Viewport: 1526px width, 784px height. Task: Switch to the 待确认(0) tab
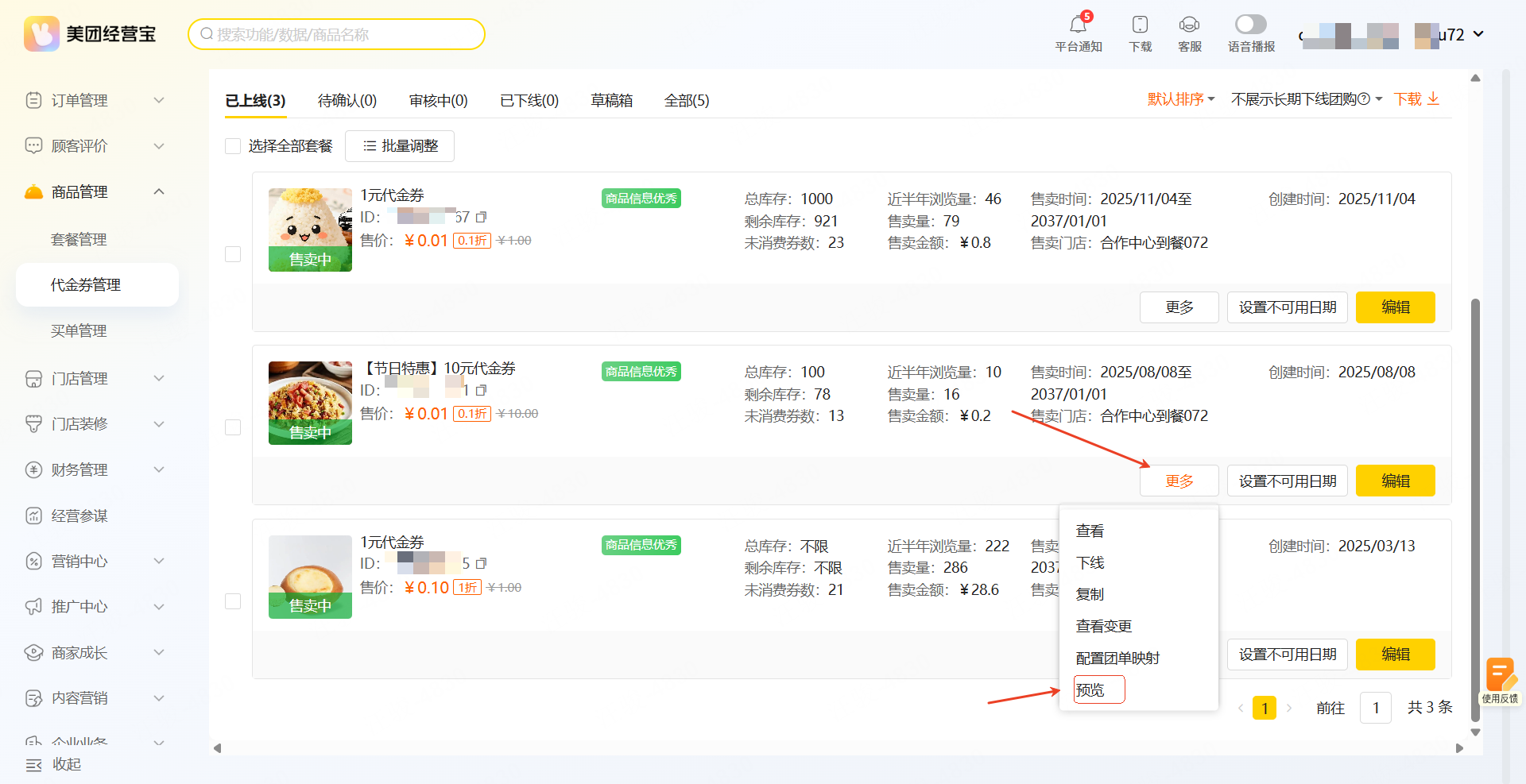[347, 101]
